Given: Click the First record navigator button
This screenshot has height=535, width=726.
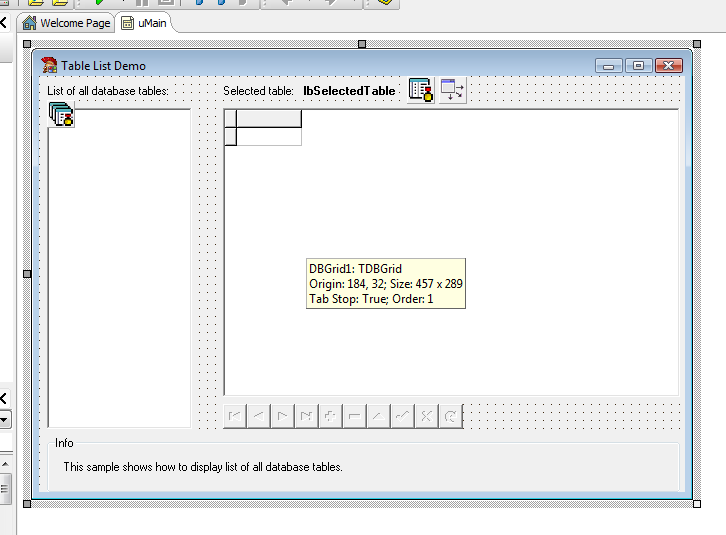Looking at the screenshot, I should point(236,416).
